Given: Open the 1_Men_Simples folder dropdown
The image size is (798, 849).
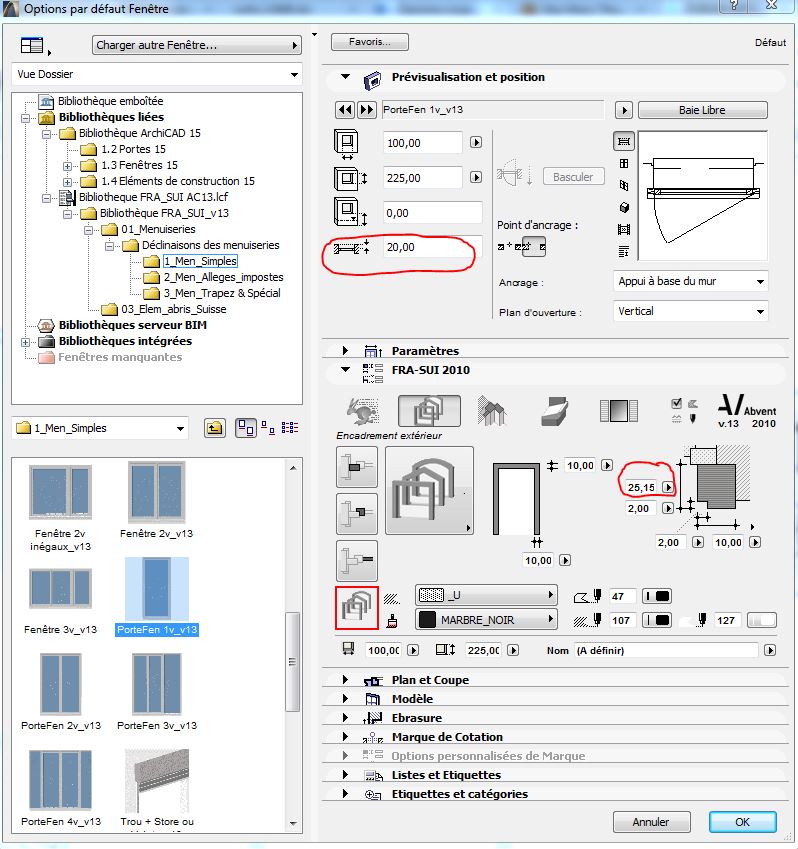Looking at the screenshot, I should tap(100, 428).
